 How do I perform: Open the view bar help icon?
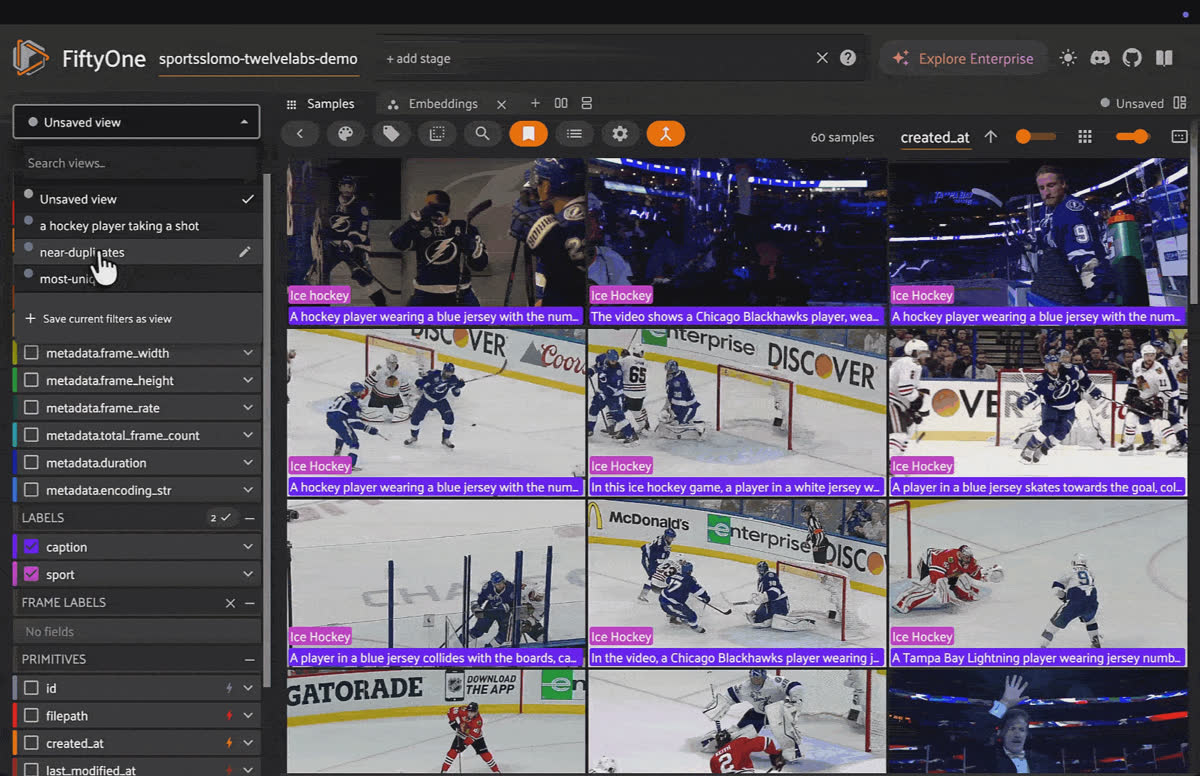(x=848, y=58)
